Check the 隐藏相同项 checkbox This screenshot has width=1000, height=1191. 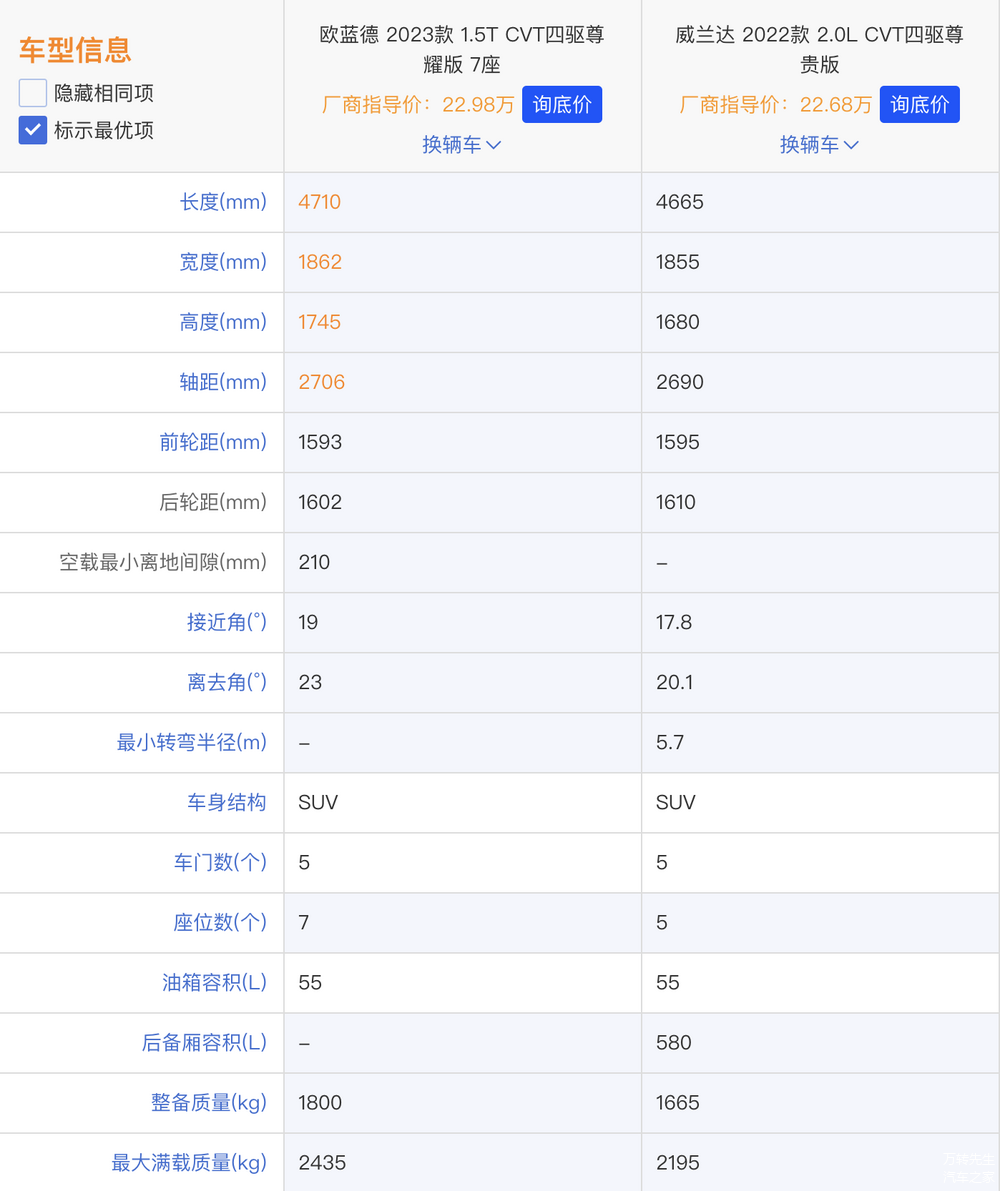point(33,93)
